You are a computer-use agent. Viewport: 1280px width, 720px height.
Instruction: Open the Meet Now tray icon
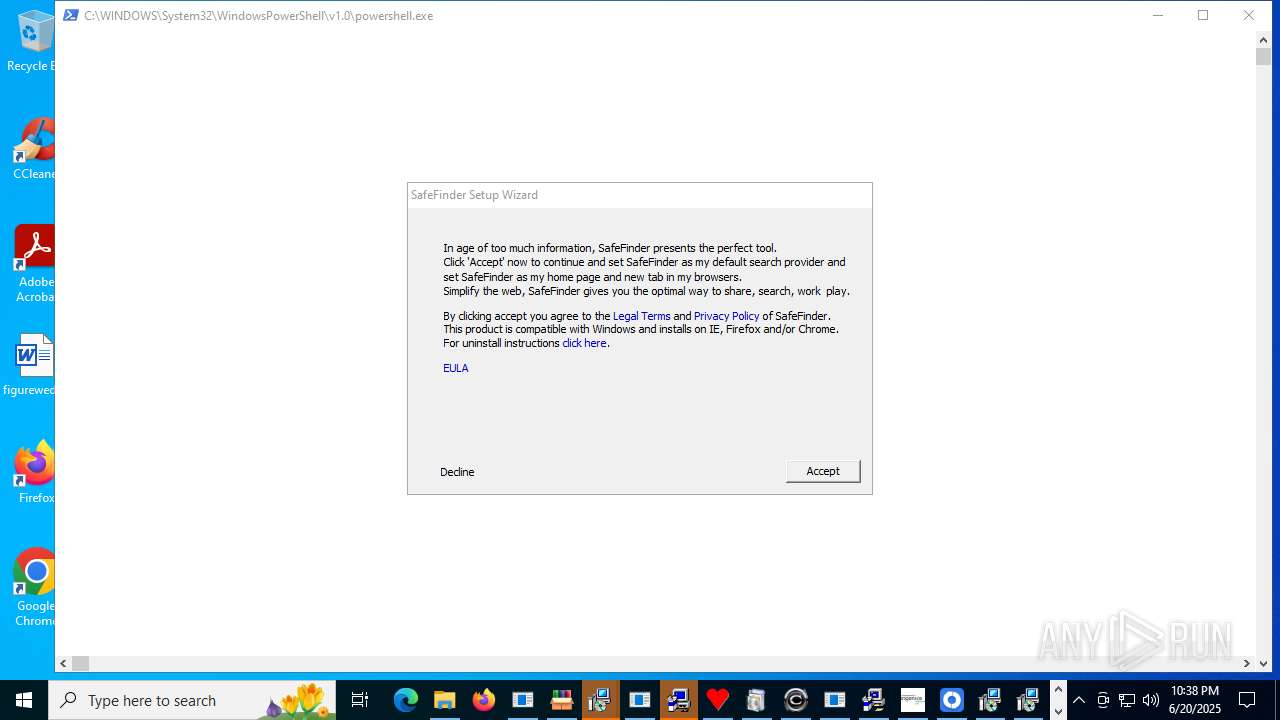pyautogui.click(x=1103, y=700)
